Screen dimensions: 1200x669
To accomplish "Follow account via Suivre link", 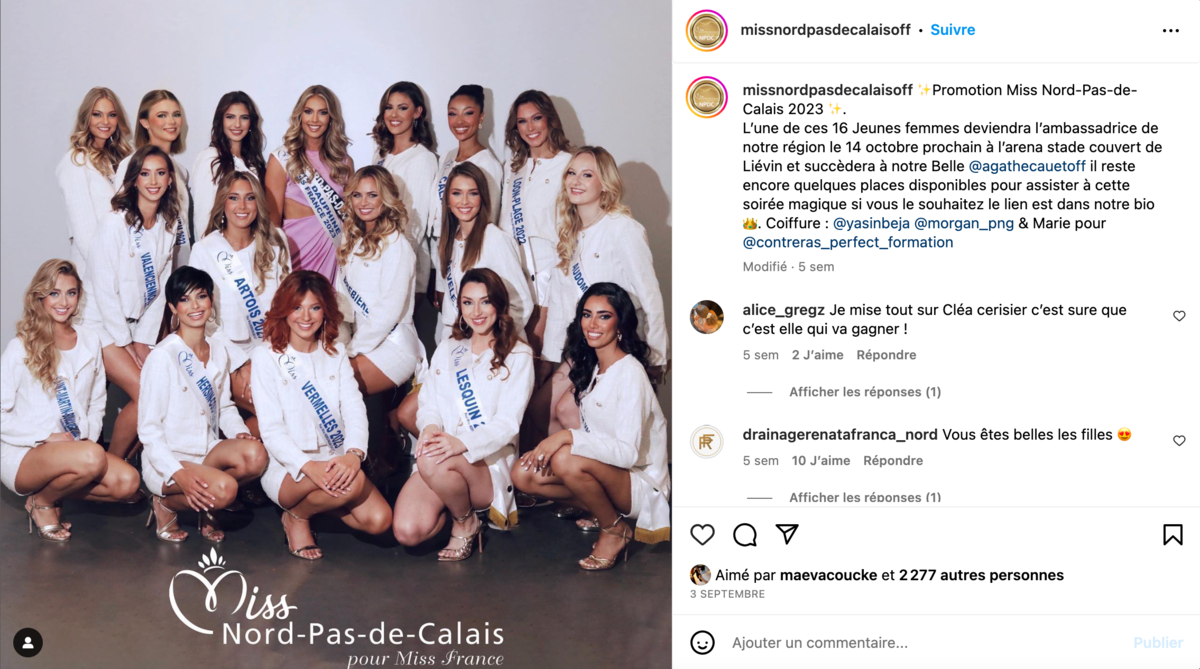I will (953, 30).
